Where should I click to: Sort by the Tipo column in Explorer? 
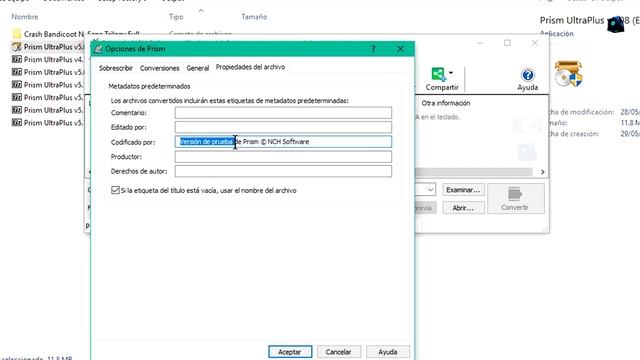click(176, 17)
